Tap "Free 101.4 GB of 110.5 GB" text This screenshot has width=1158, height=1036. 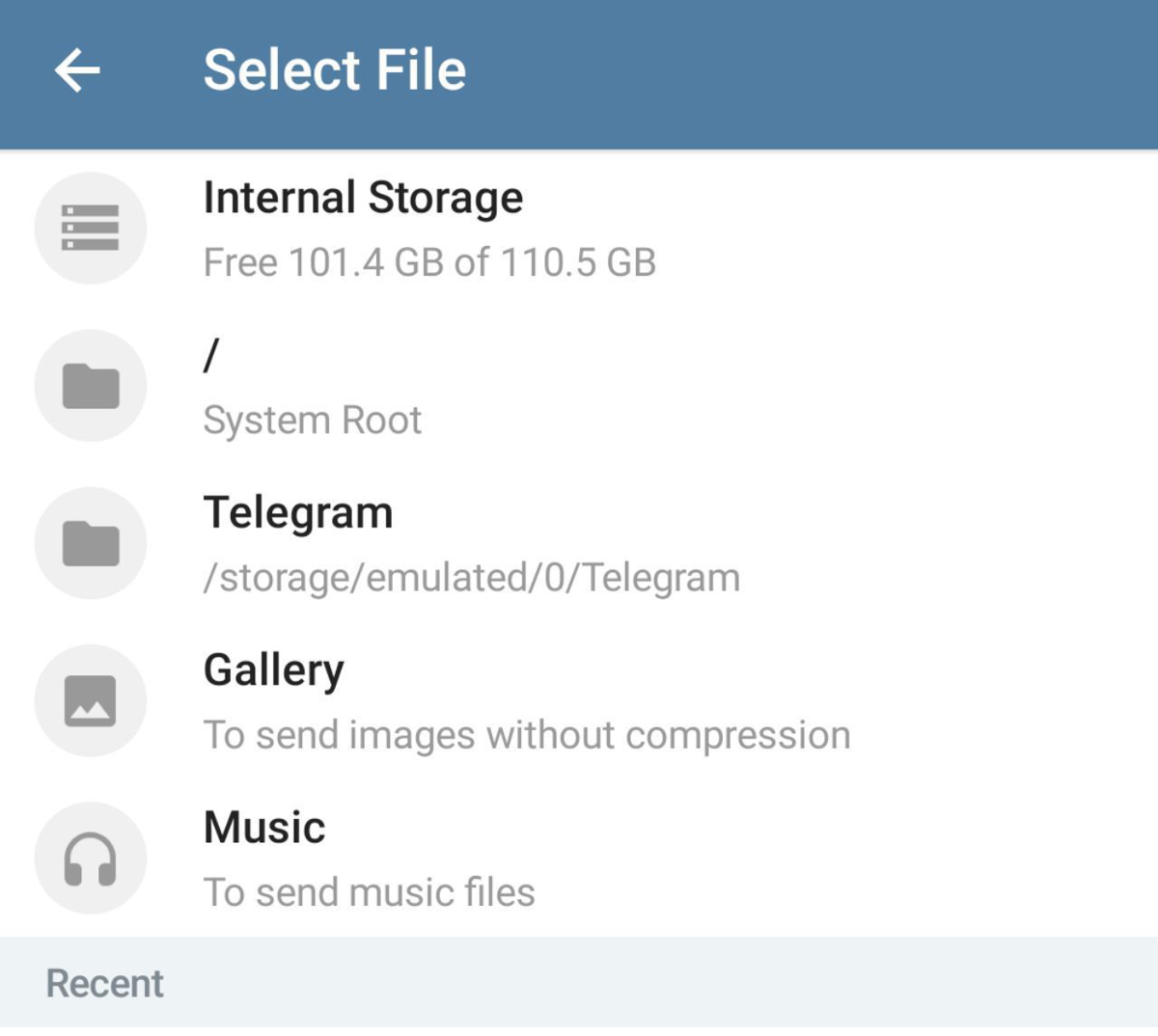pos(429,262)
